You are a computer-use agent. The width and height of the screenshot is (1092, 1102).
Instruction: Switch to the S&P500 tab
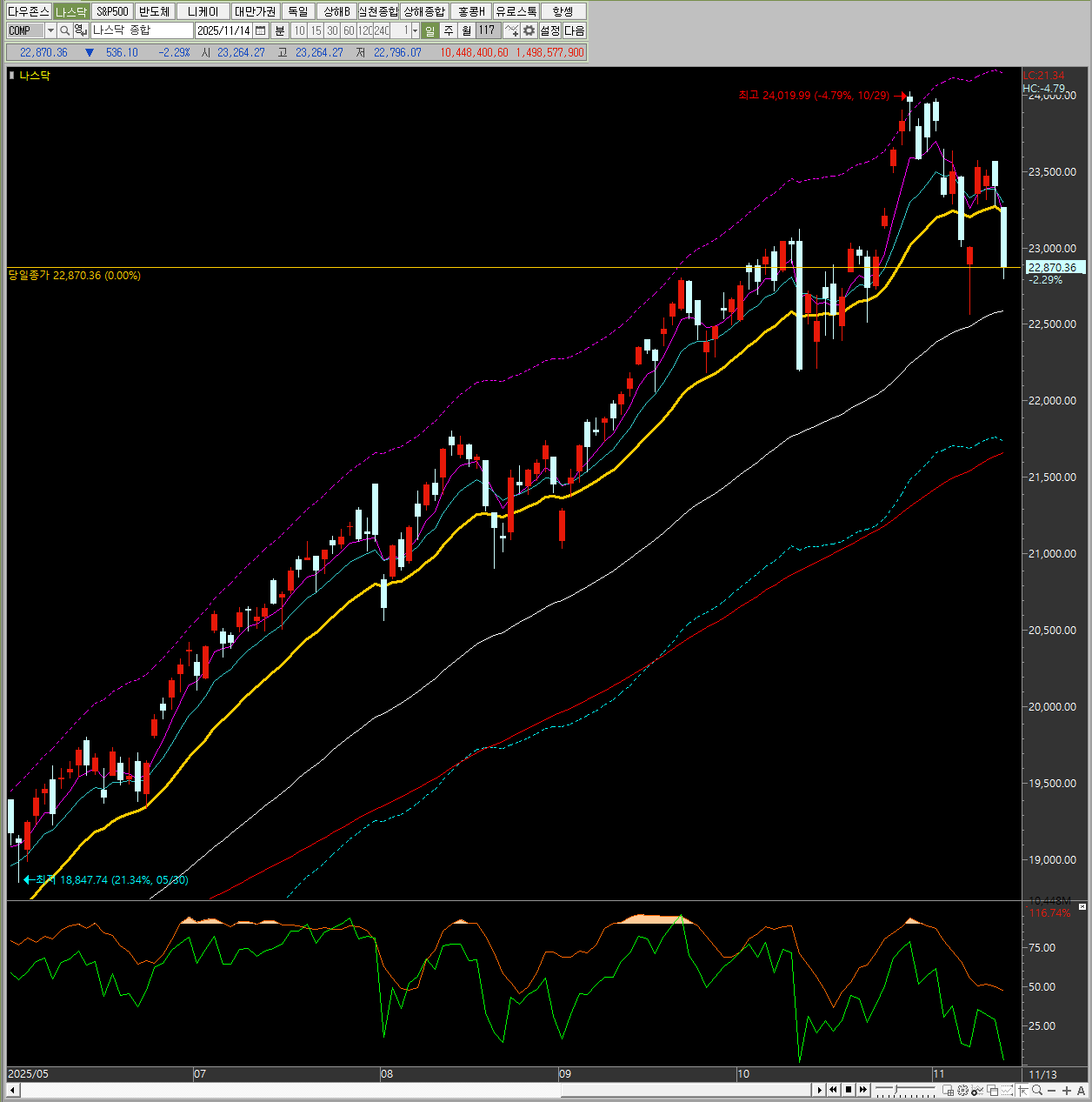tap(112, 11)
